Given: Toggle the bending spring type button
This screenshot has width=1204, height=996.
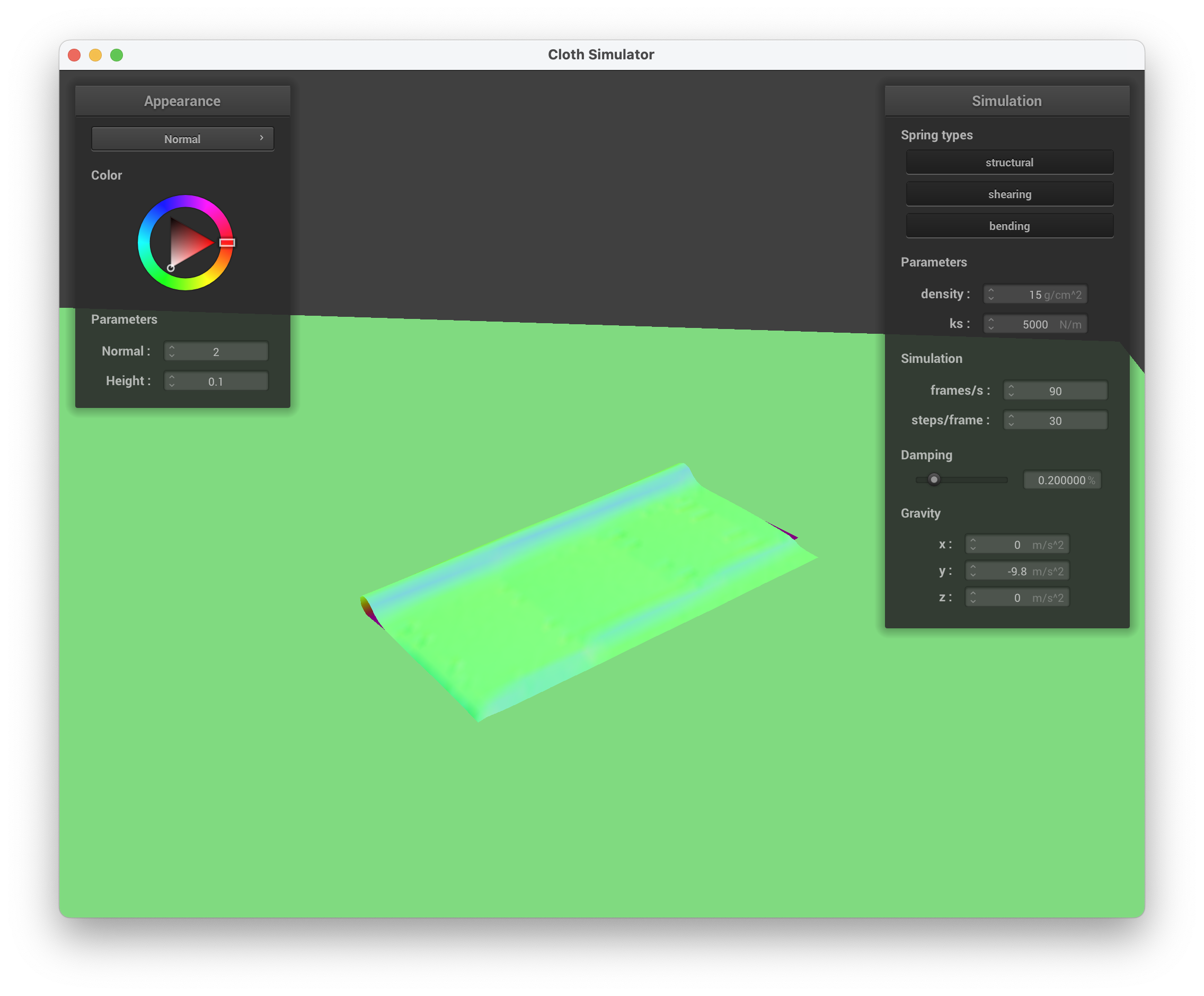Looking at the screenshot, I should click(1009, 226).
